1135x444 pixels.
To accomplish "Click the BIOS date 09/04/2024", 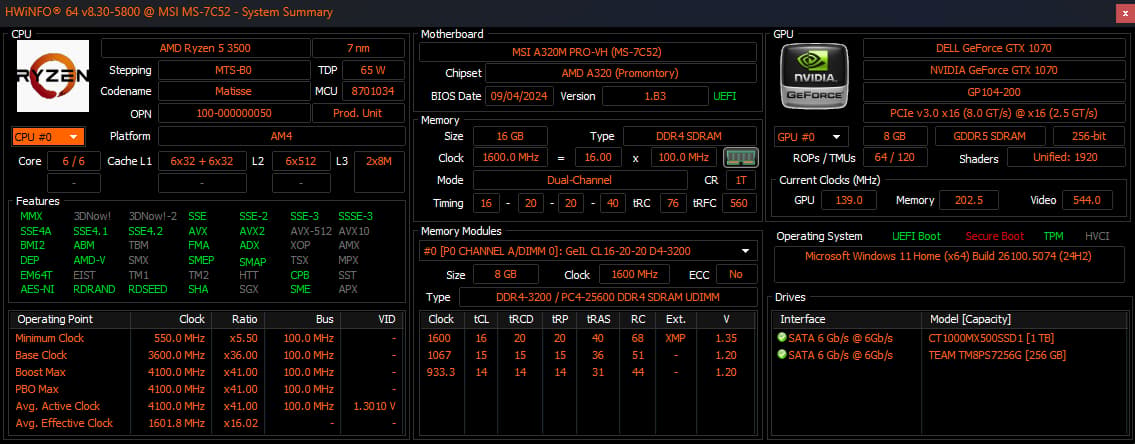I will pos(519,96).
